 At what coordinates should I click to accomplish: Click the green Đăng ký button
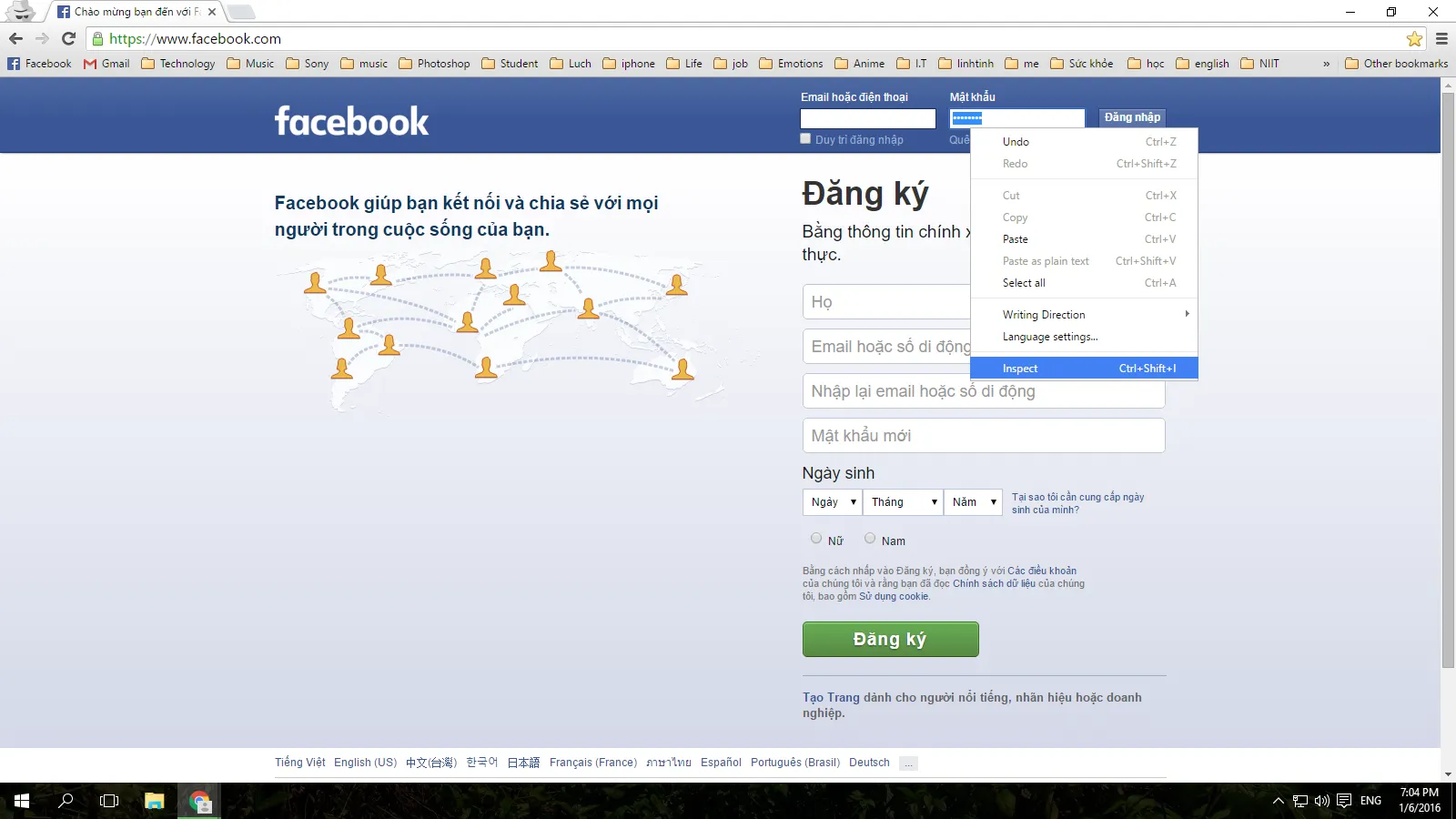click(x=890, y=639)
